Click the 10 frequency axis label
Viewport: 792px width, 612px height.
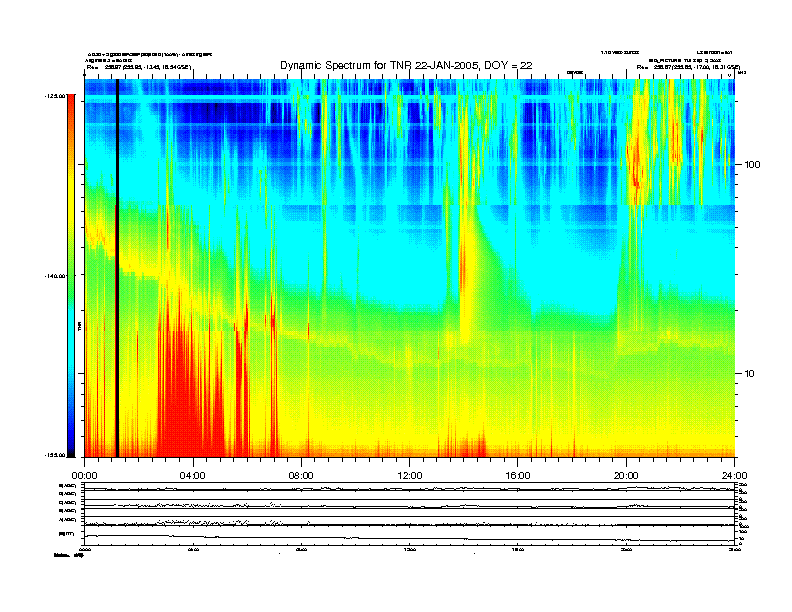pos(750,374)
